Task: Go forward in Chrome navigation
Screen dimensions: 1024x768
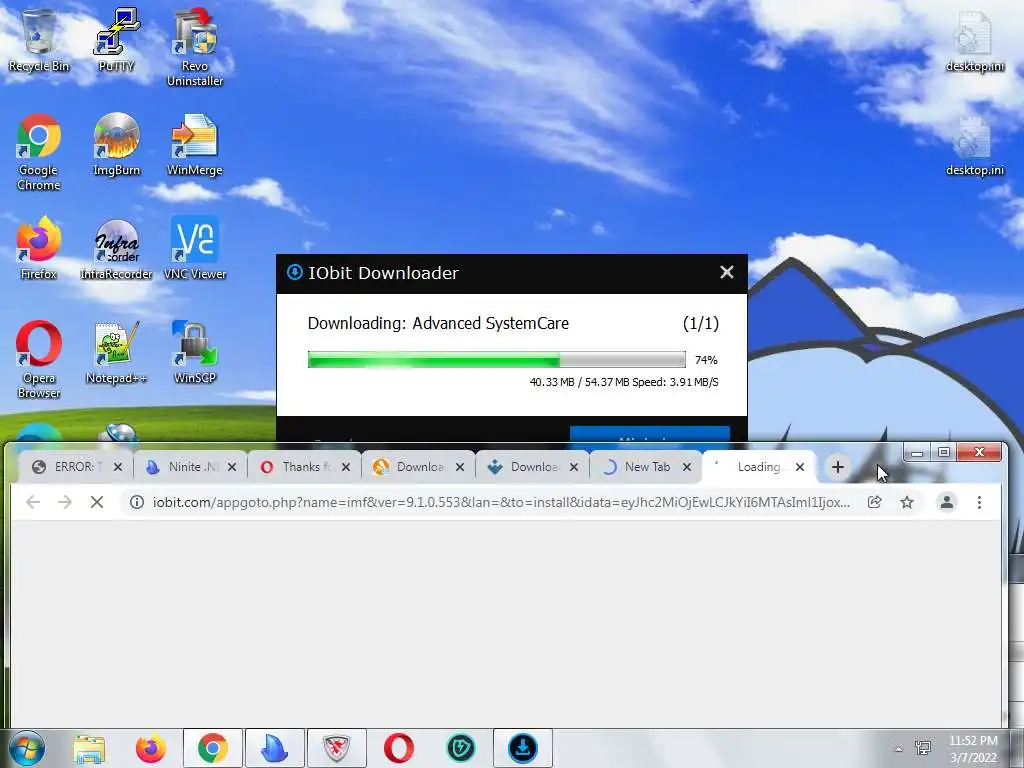Action: click(65, 502)
